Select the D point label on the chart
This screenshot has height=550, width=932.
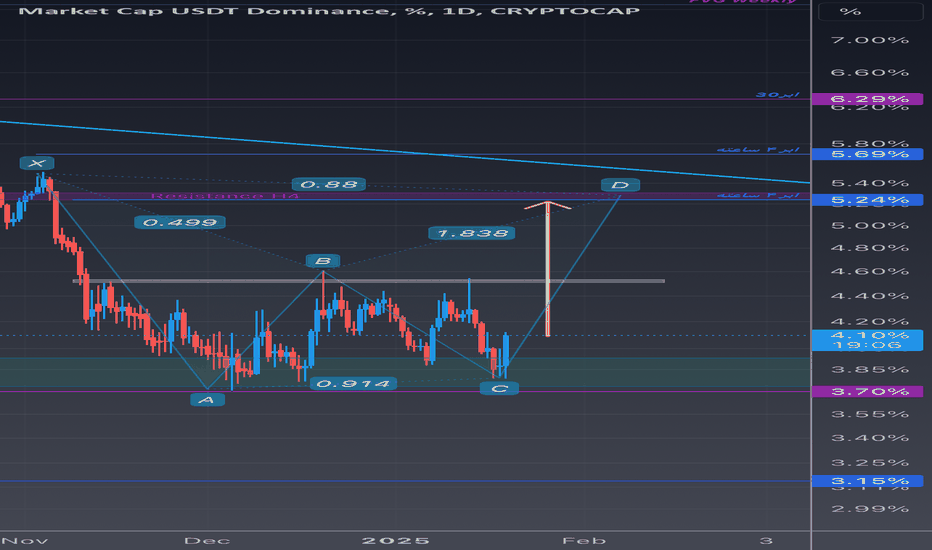click(x=620, y=185)
